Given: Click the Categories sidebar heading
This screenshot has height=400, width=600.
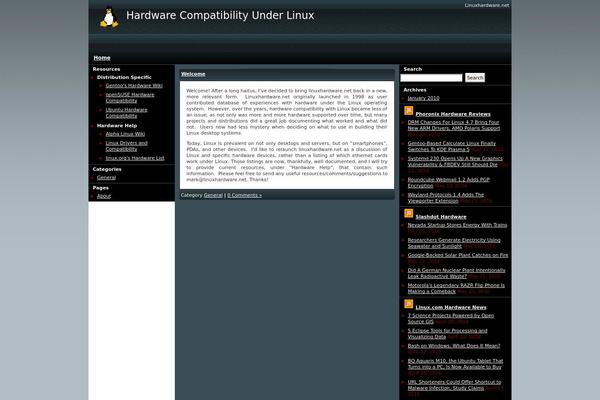Looking at the screenshot, I should [x=107, y=169].
